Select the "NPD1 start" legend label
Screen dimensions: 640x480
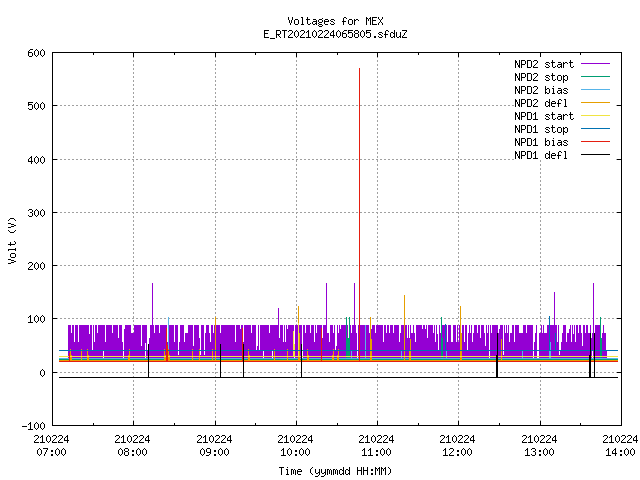point(544,116)
